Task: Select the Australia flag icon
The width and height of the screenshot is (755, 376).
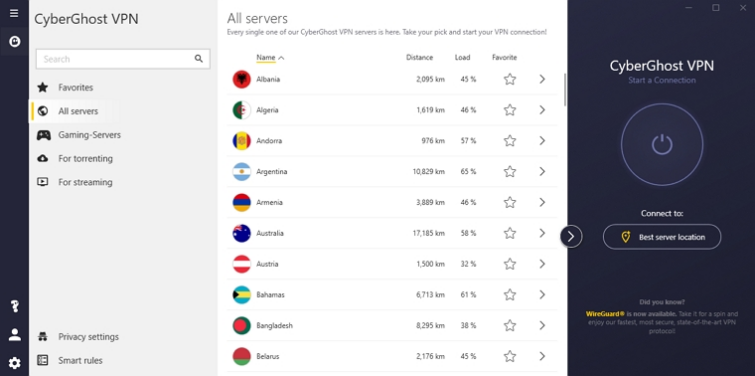Action: pos(241,233)
